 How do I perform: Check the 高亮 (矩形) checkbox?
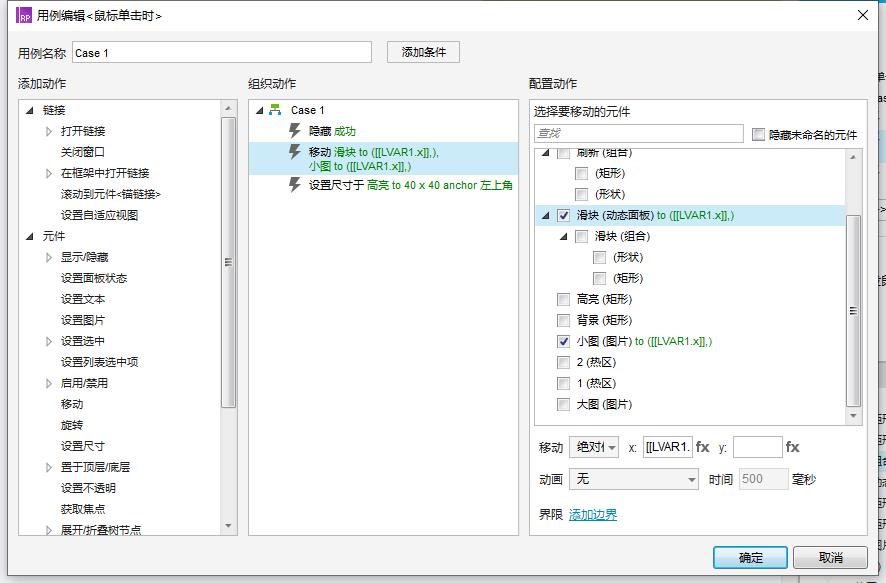563,299
